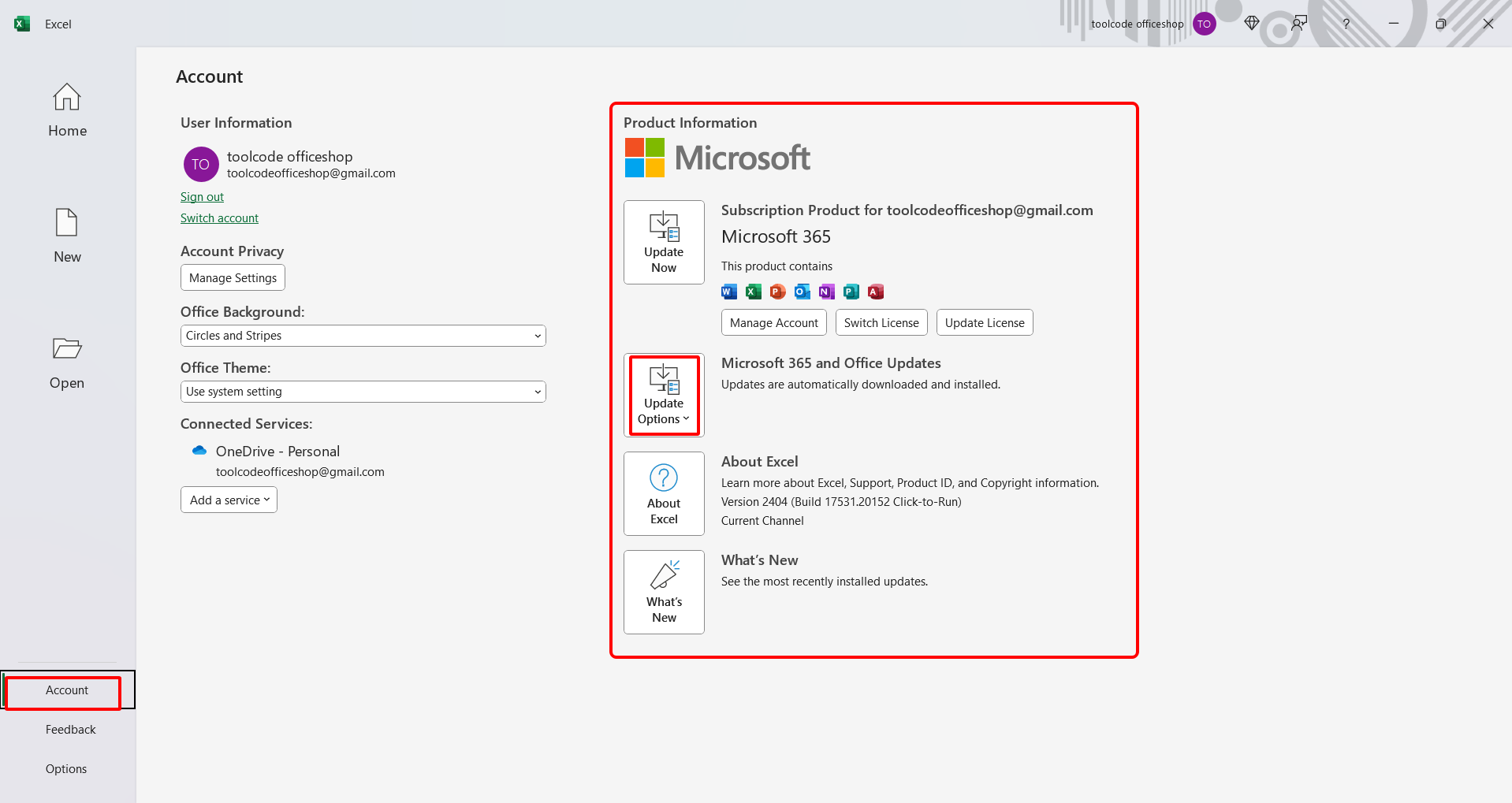Click the purple TO avatar under User Information
The height and width of the screenshot is (803, 1512).
(201, 164)
